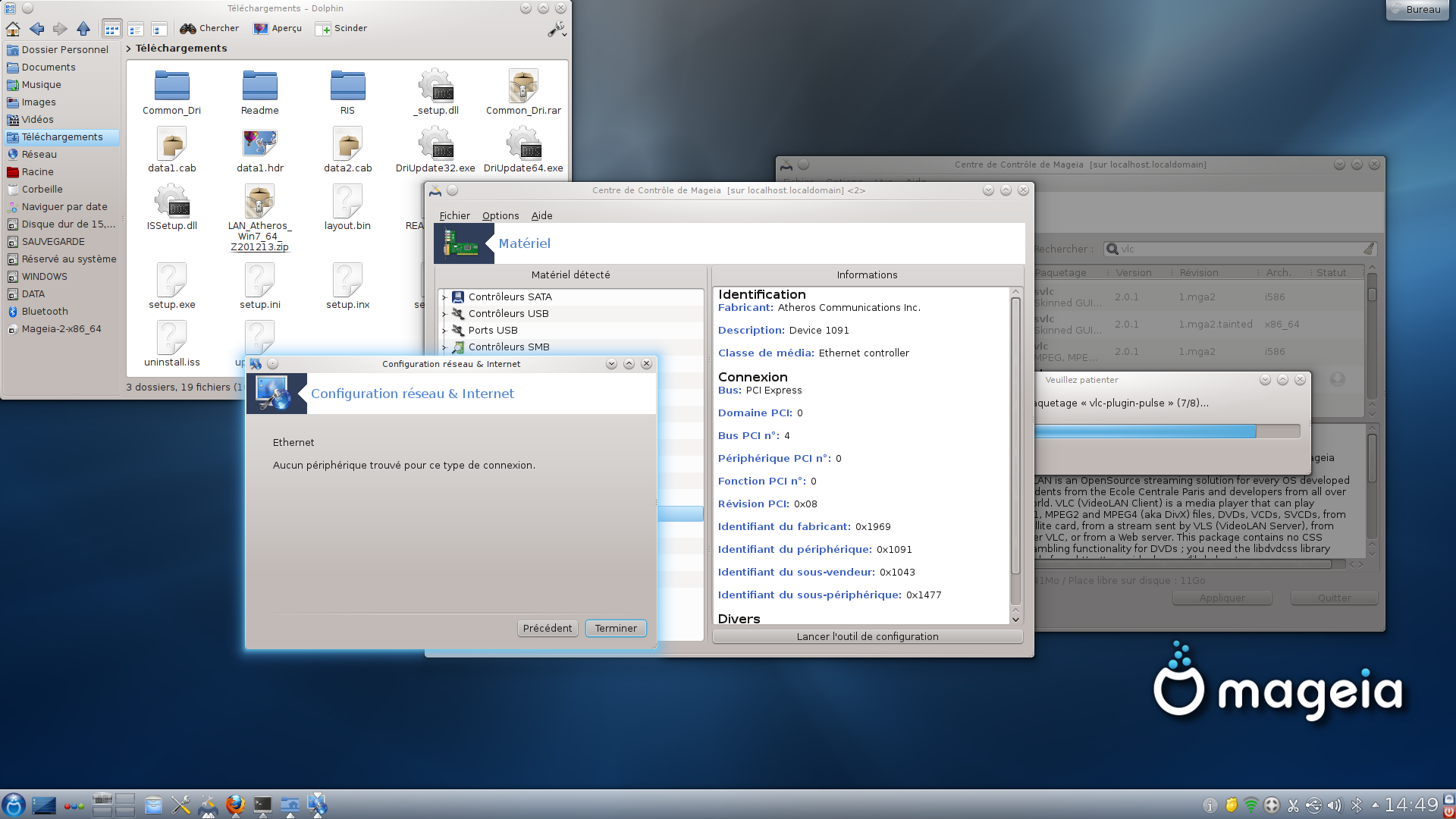Screen dimensions: 1456x819
Task: Expand Ports USB tree node
Action: click(x=444, y=331)
